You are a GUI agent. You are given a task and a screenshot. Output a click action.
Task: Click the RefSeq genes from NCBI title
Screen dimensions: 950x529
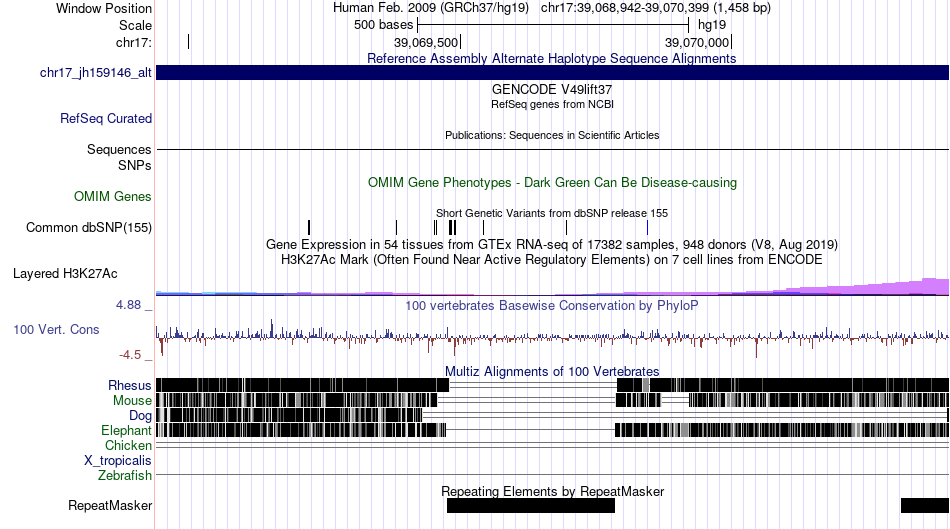pyautogui.click(x=553, y=104)
